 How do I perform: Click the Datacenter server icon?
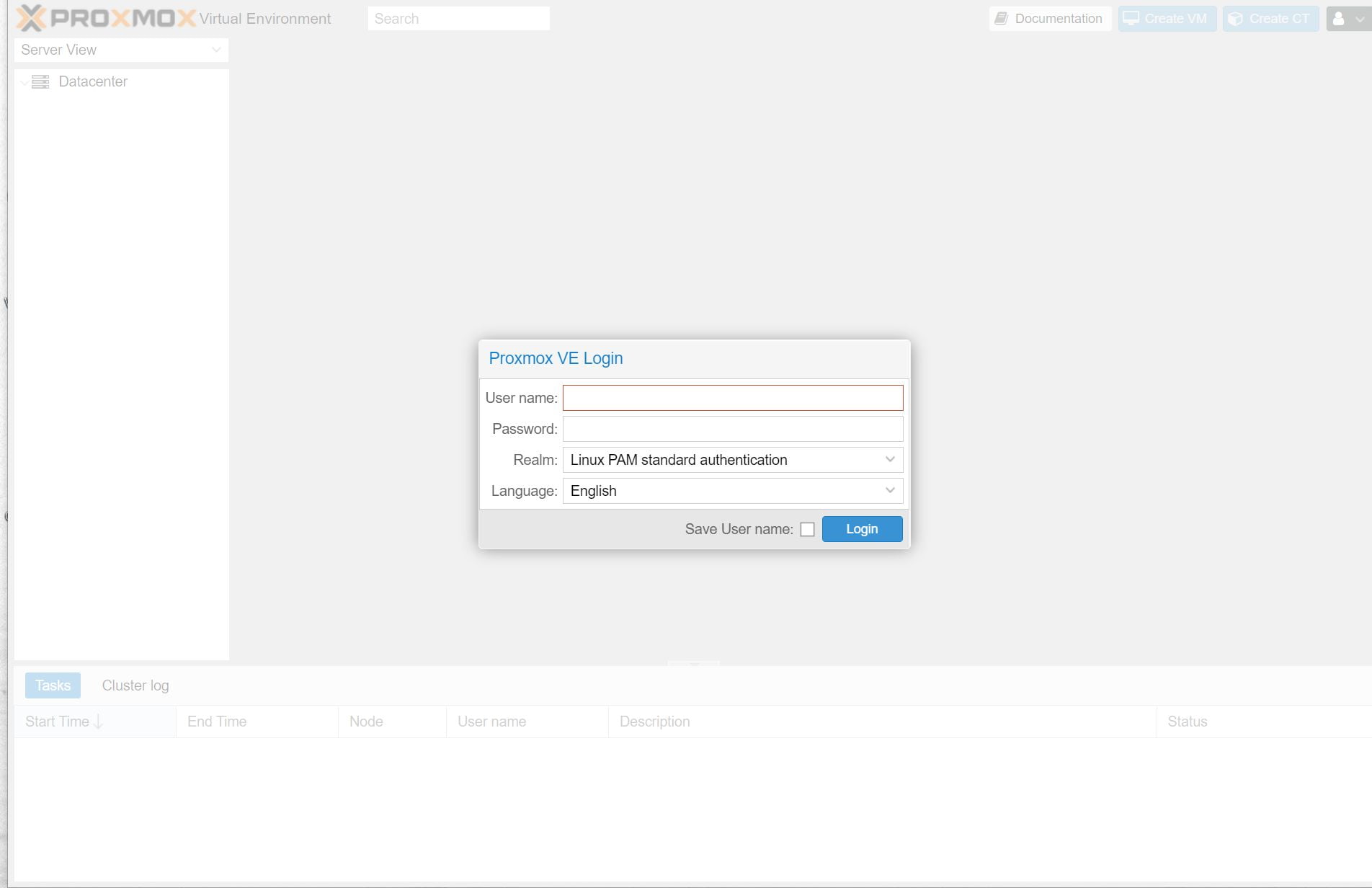click(x=40, y=81)
